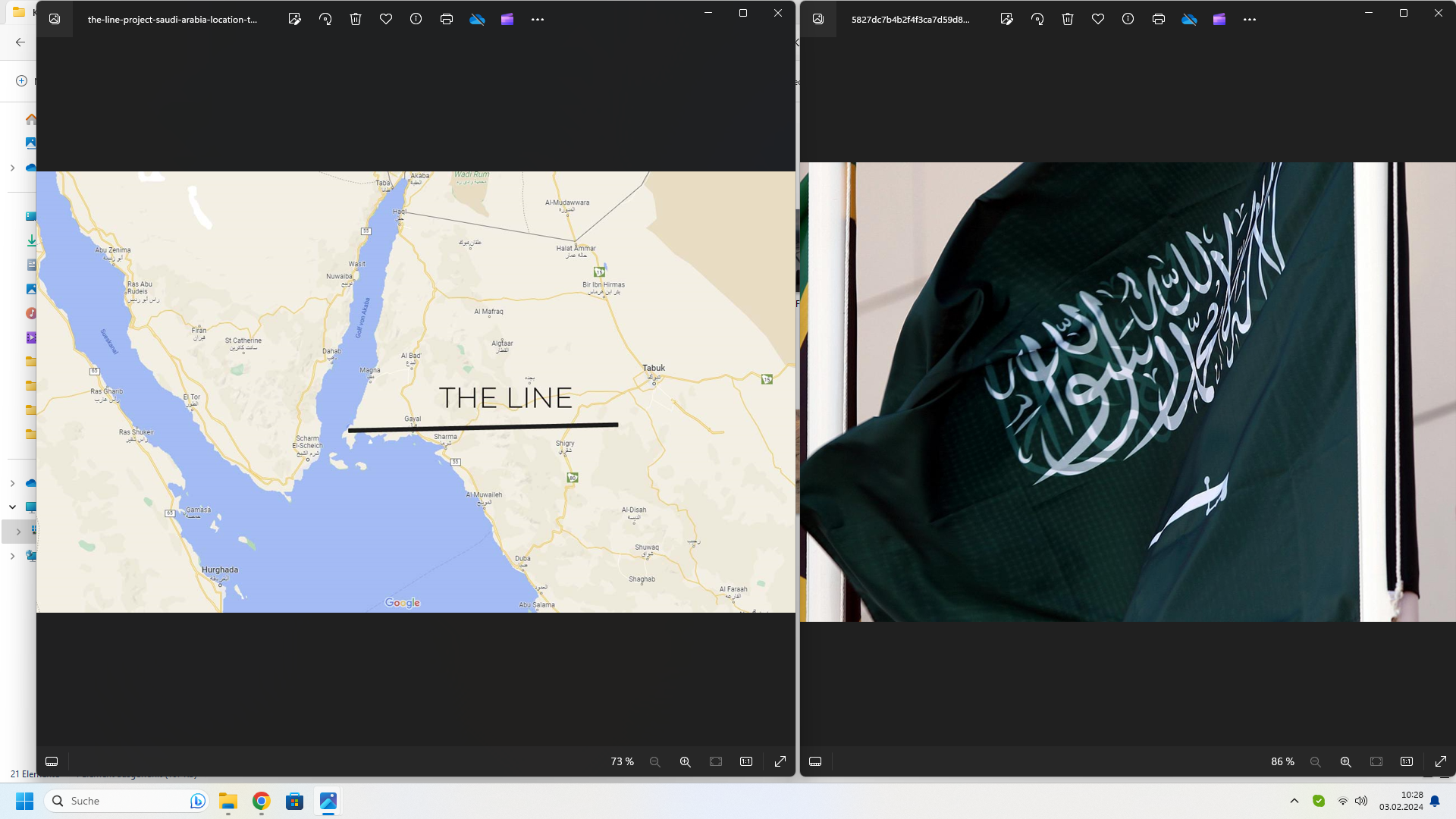Print the flag image from right window
1456x819 pixels.
point(1159,20)
